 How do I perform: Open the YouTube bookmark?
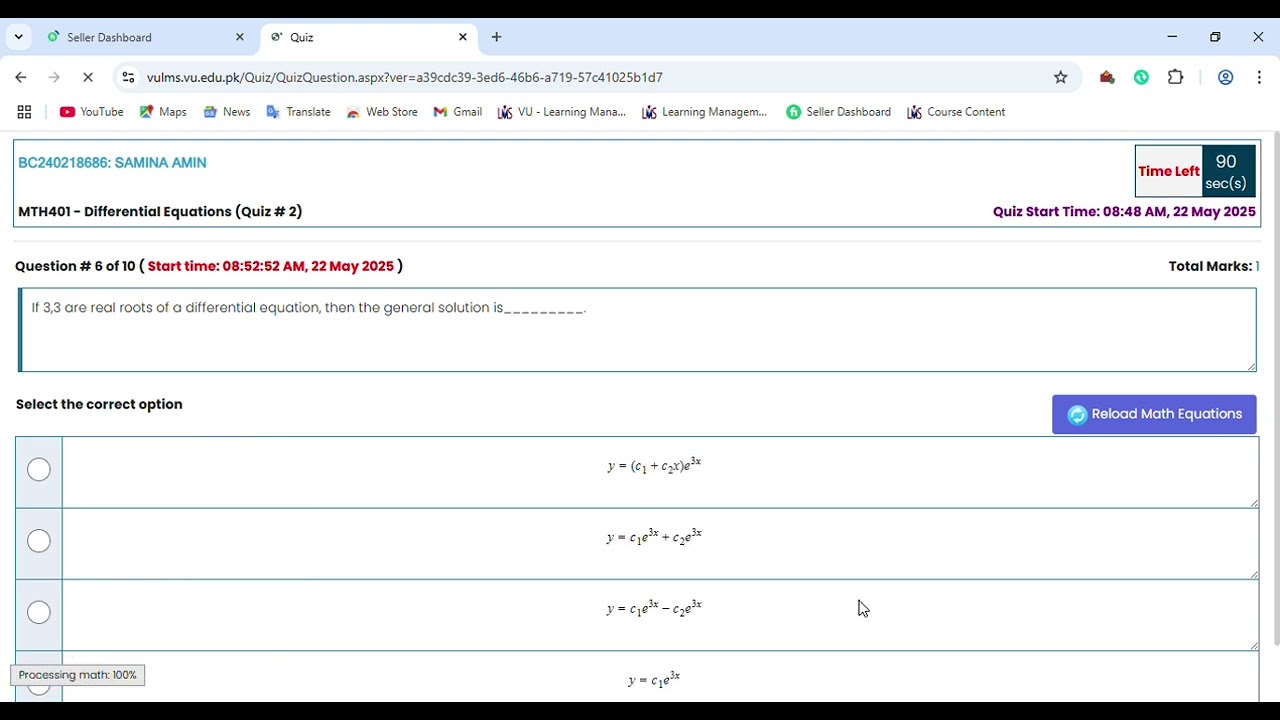click(92, 112)
